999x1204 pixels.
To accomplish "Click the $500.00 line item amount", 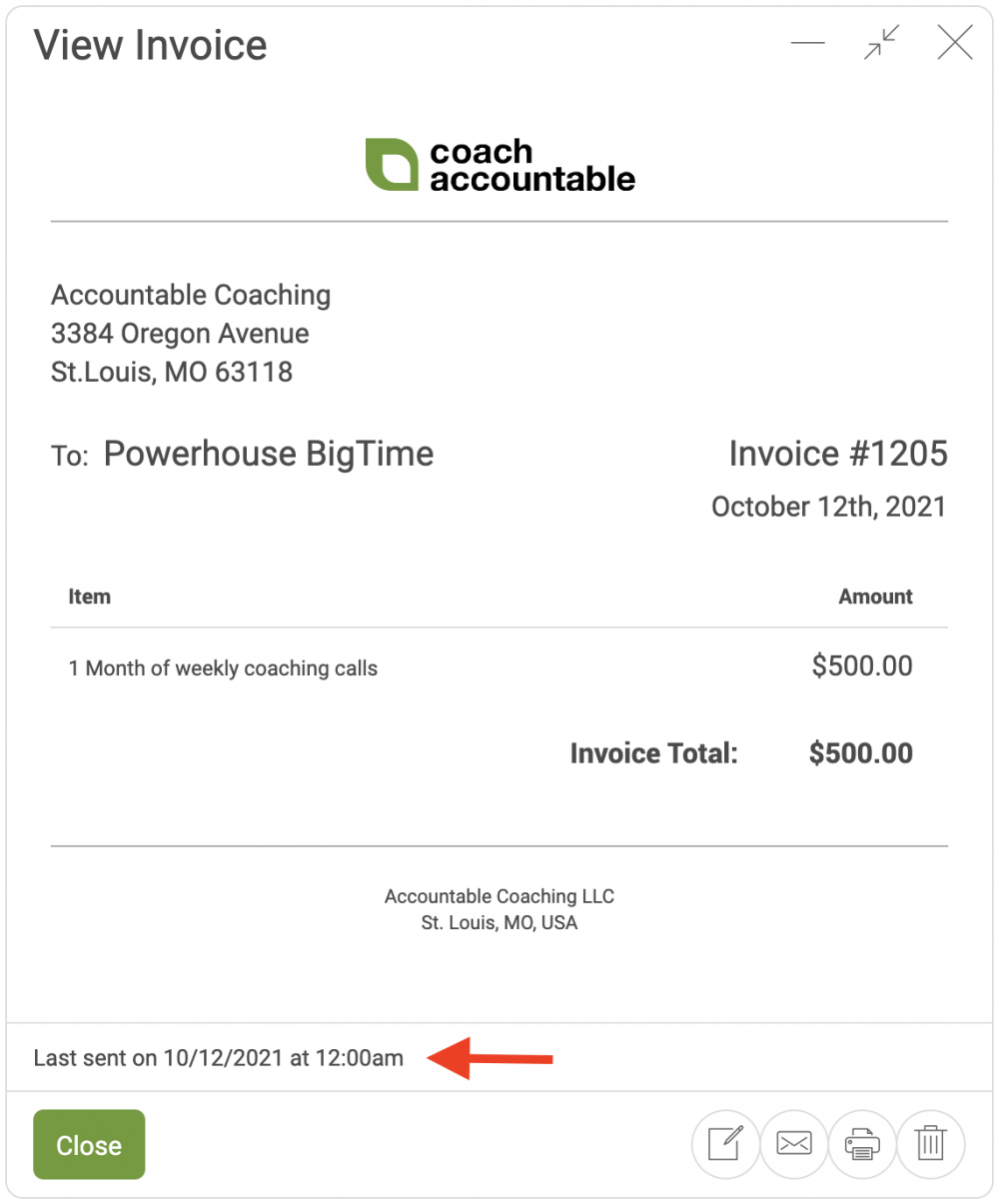I will [862, 666].
